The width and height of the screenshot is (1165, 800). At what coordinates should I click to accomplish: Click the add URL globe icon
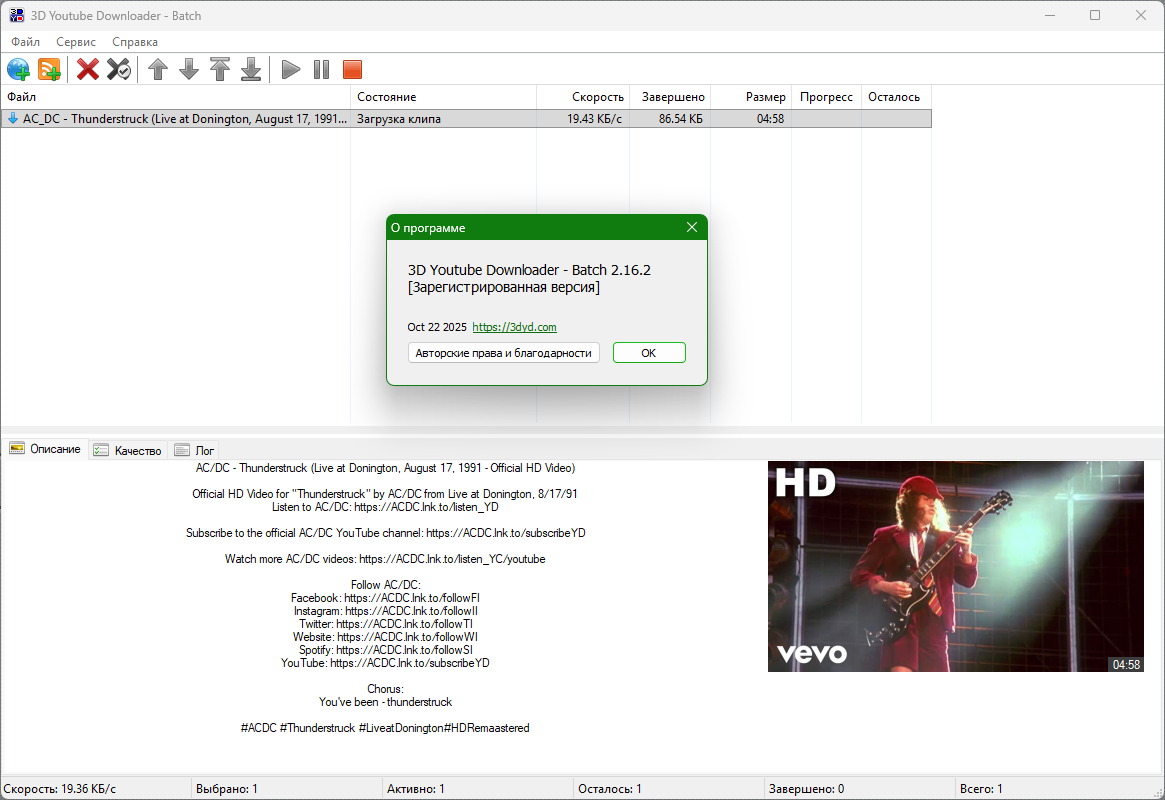(x=19, y=70)
